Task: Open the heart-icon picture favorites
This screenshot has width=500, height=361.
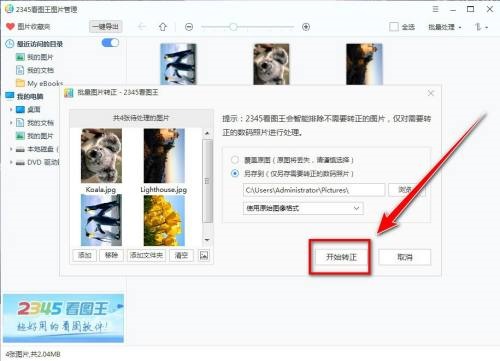Action: [28, 27]
